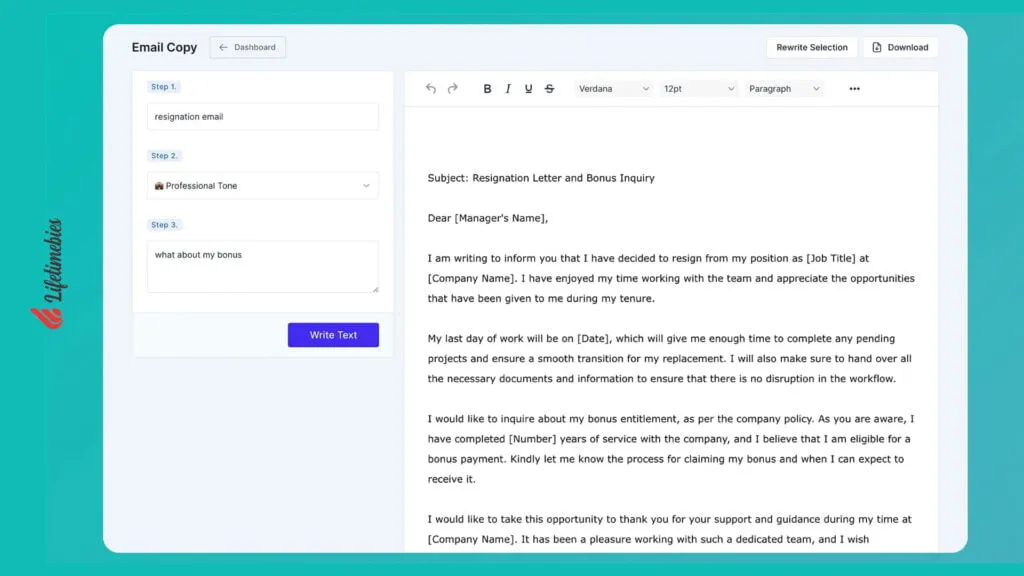Screen dimensions: 1024x576
Task: Open the Professional Tone dropdown
Action: coord(263,185)
